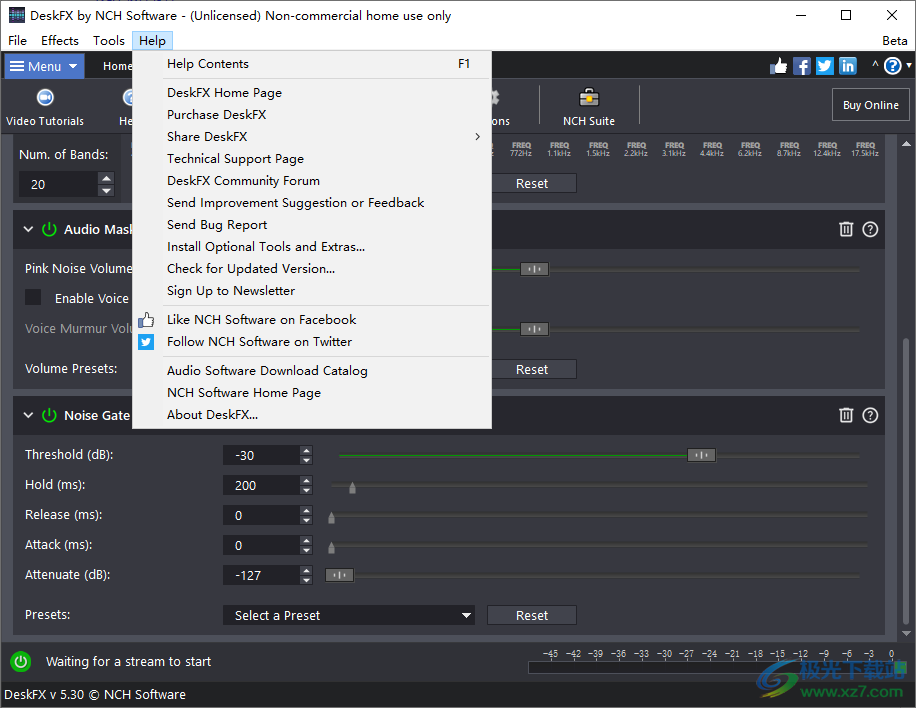Click the LinkedIn icon in the title bar

coord(846,65)
